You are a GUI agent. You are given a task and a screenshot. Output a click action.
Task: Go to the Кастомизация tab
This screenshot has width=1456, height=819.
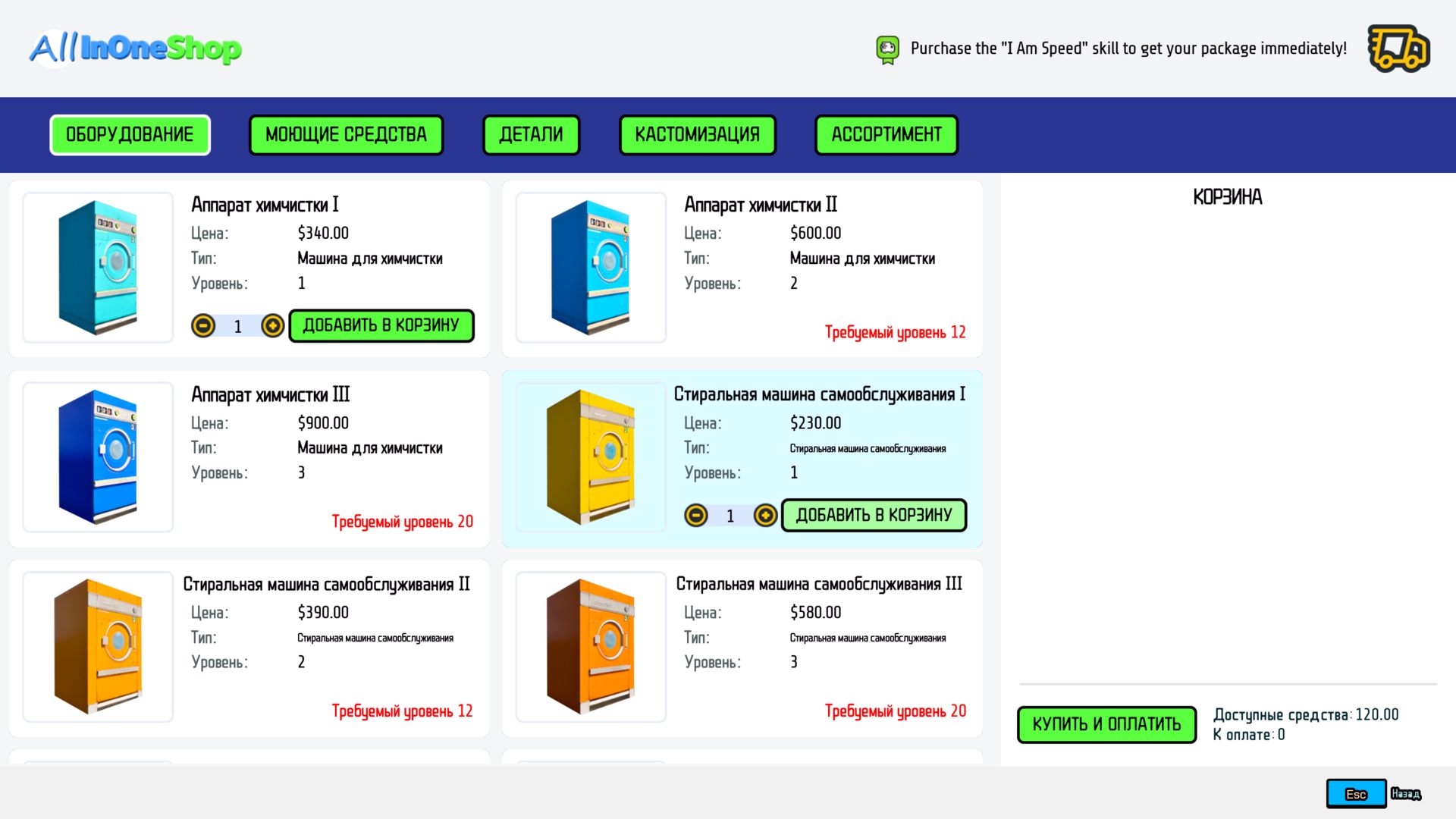click(697, 135)
